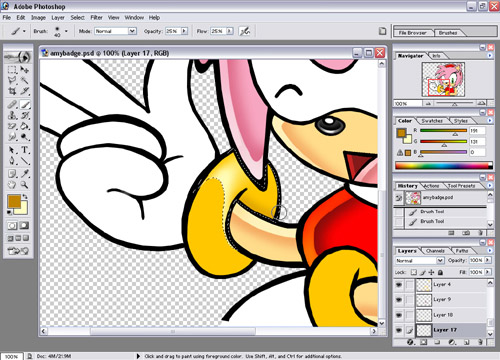Switch to the Channels tab
The height and width of the screenshot is (360, 500).
(435, 251)
